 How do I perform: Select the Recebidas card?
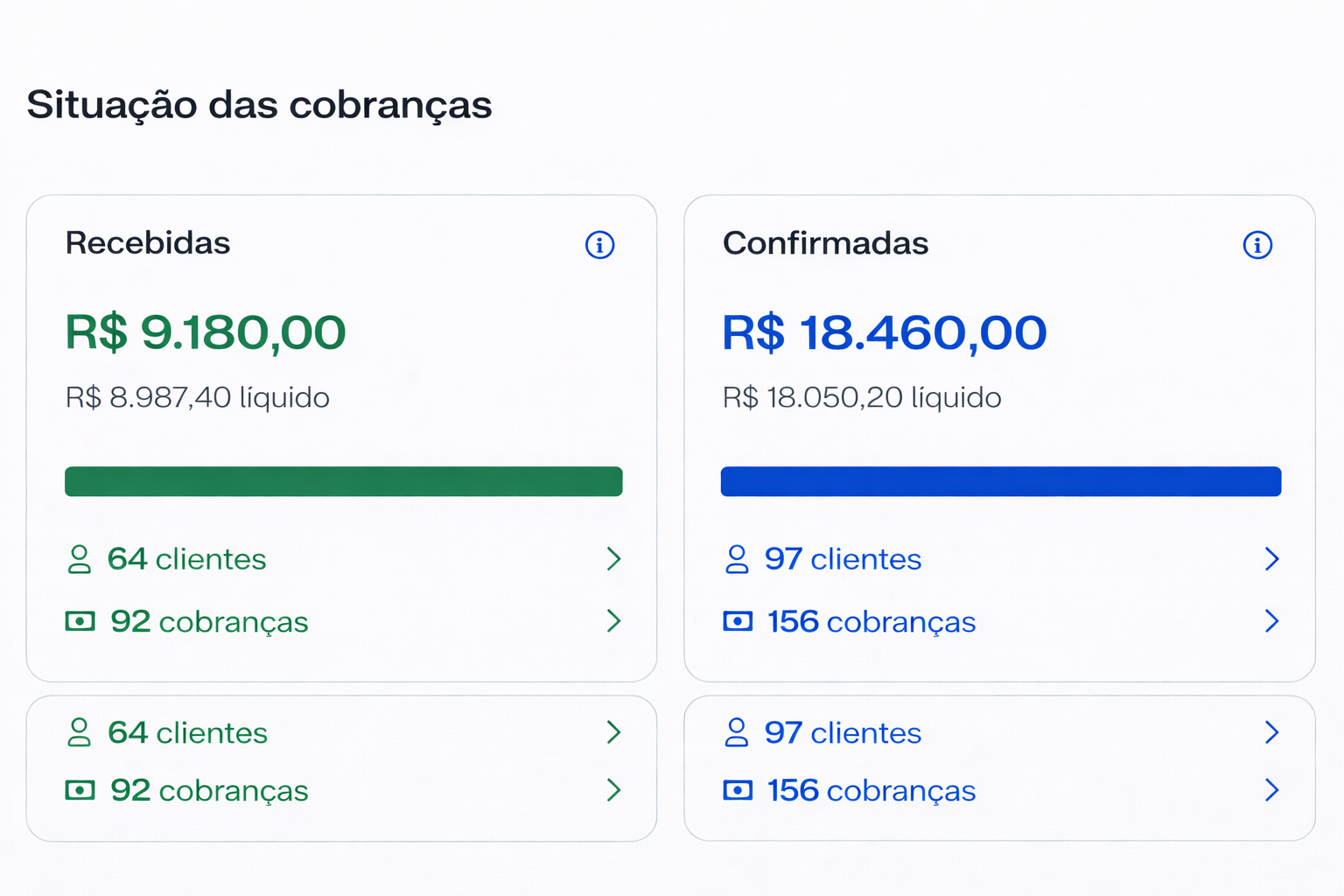(x=341, y=350)
